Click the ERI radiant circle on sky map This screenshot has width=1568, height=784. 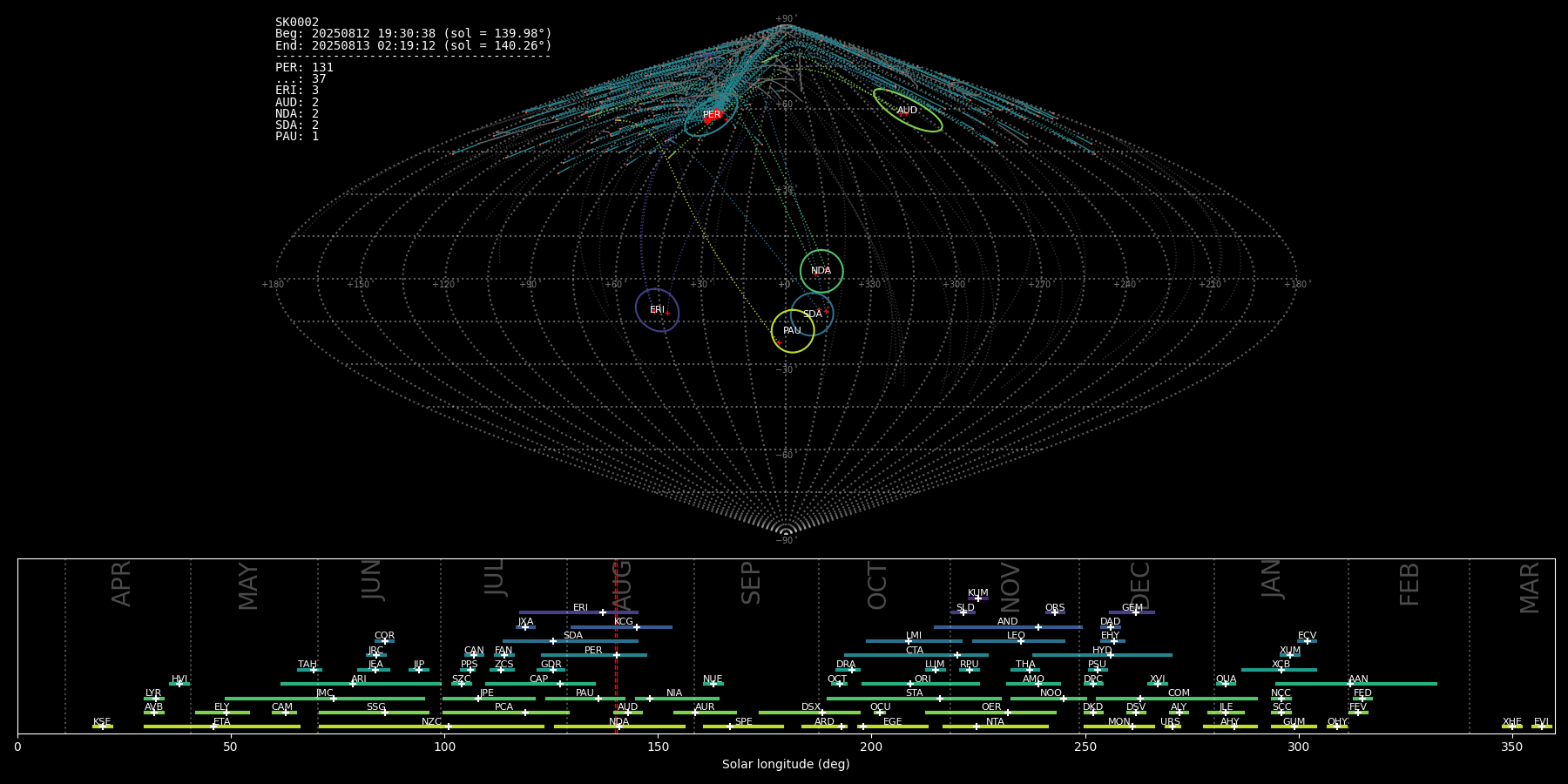tap(657, 310)
